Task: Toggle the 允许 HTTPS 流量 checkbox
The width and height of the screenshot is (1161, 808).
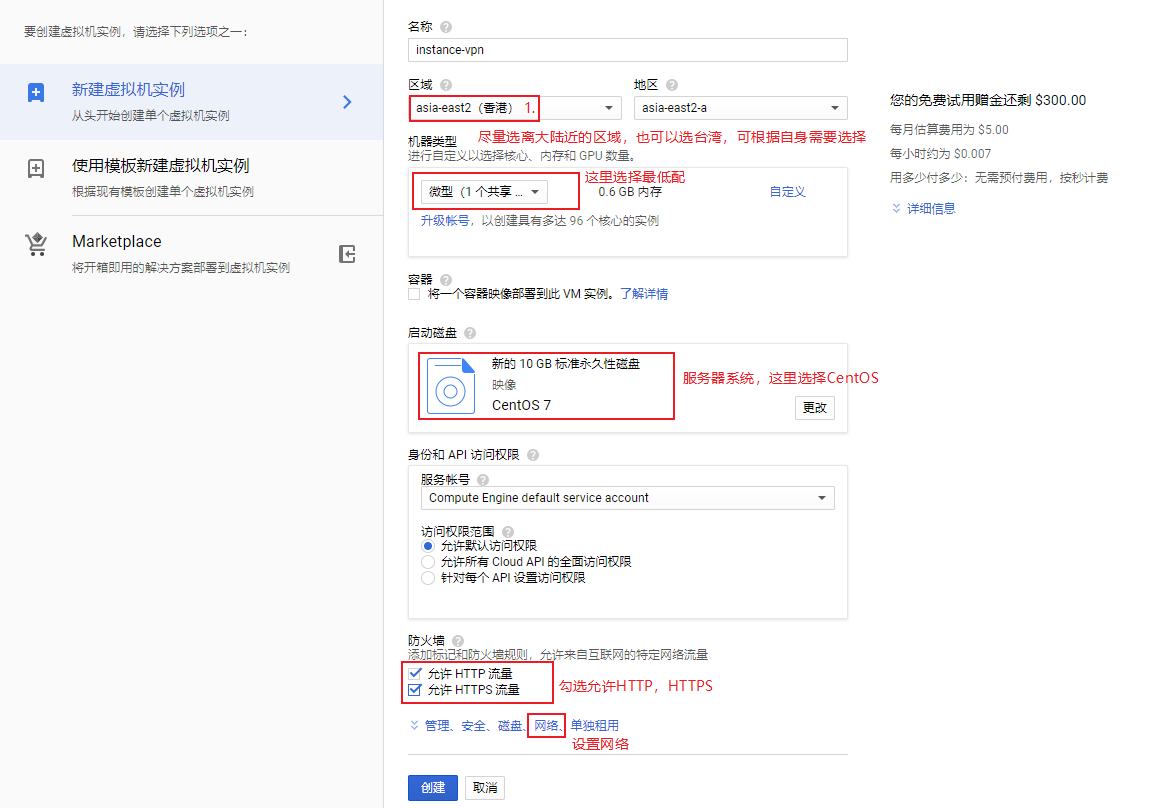Action: point(415,690)
